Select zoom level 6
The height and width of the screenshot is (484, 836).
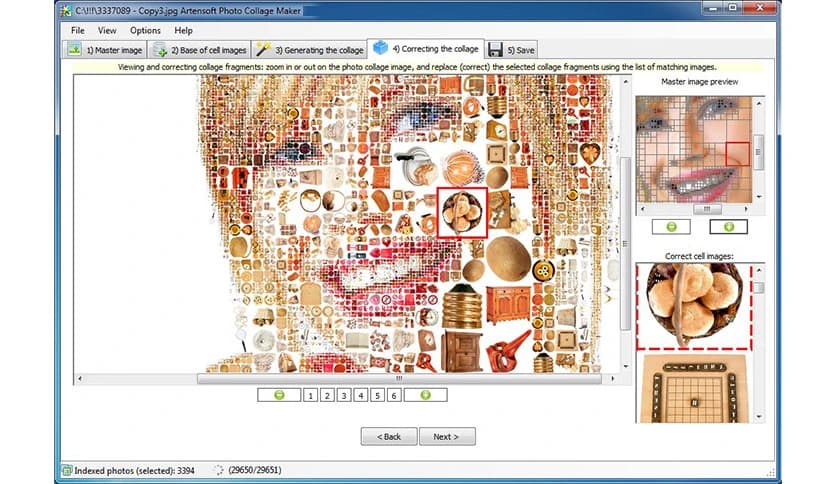[394, 395]
